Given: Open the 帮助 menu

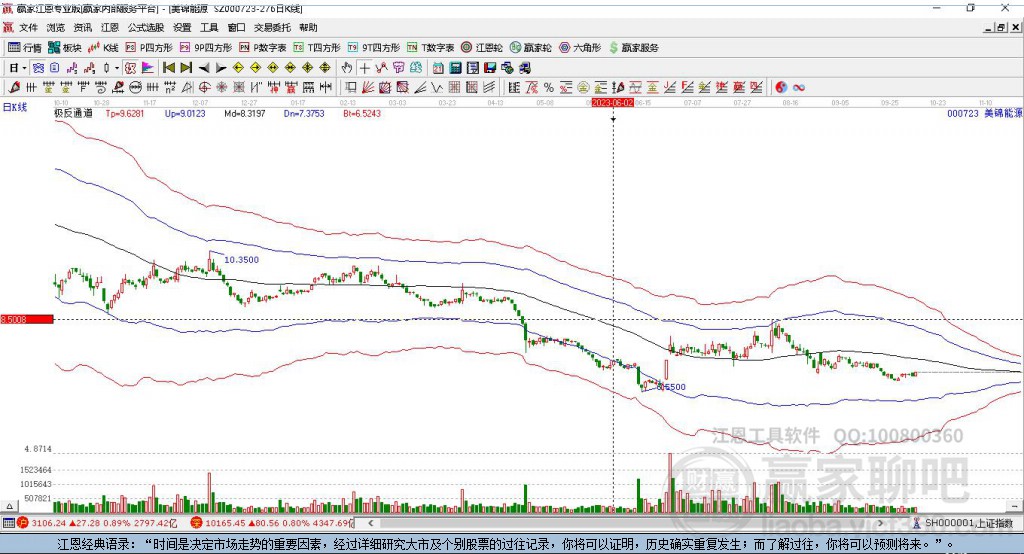Looking at the screenshot, I should click(308, 27).
